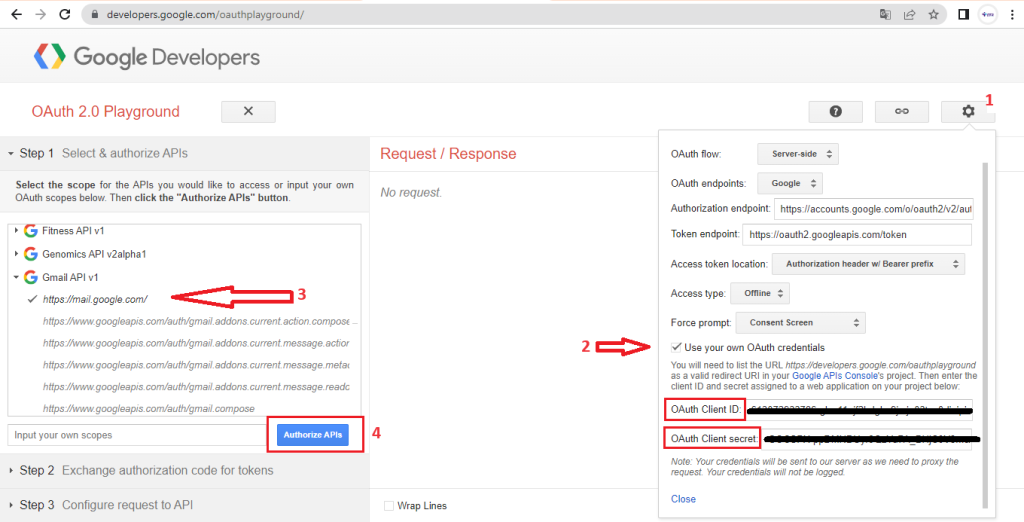Click the Authorization endpoint field
The width and height of the screenshot is (1024, 522).
coord(873,209)
